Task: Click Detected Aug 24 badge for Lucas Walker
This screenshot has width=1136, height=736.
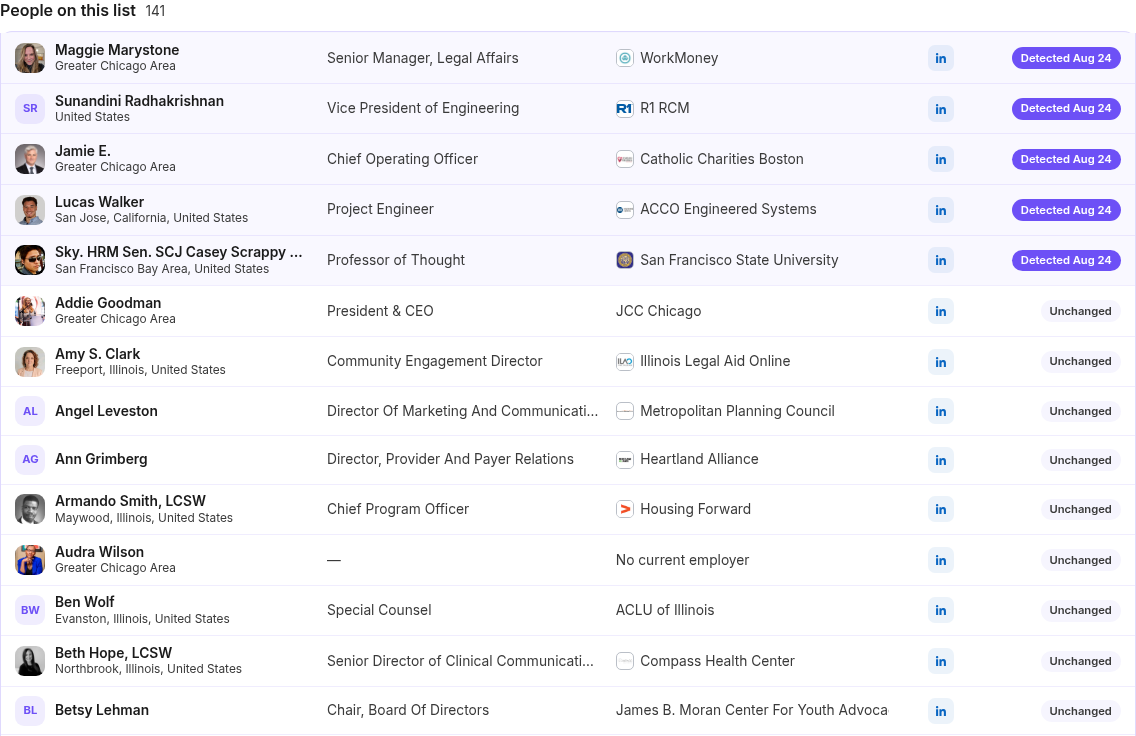Action: pyautogui.click(x=1066, y=210)
